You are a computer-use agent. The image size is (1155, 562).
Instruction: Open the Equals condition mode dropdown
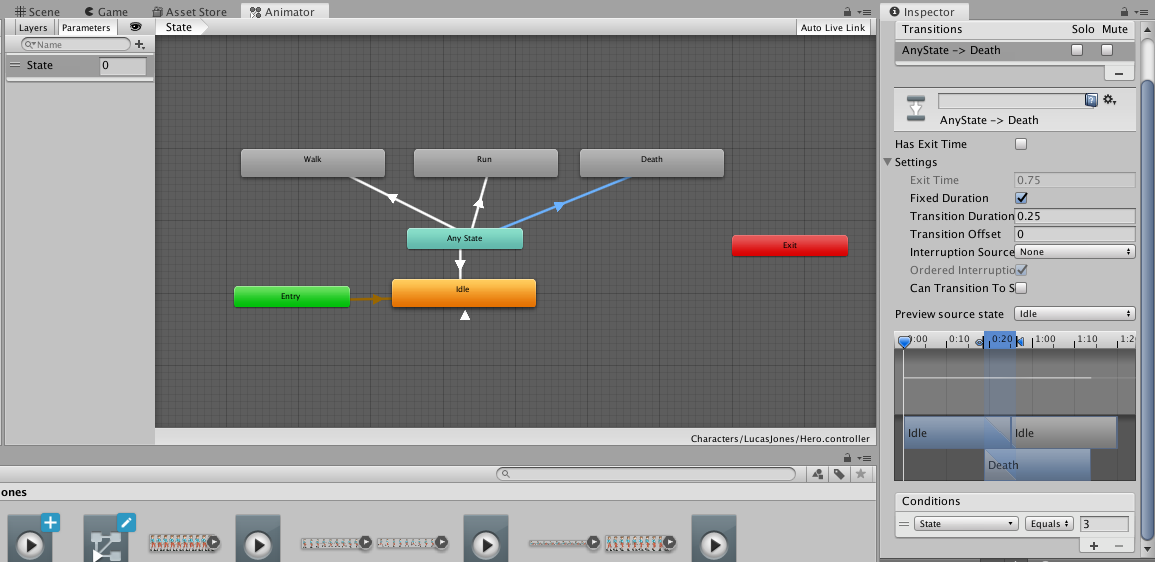(1049, 524)
